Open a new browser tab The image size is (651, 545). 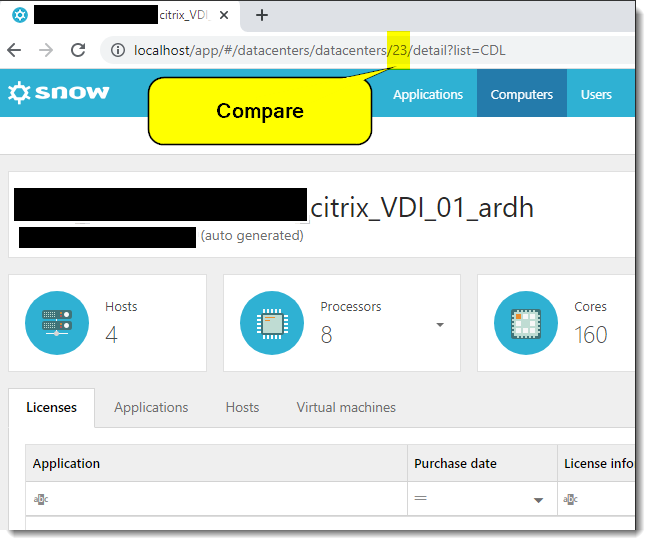pos(262,15)
